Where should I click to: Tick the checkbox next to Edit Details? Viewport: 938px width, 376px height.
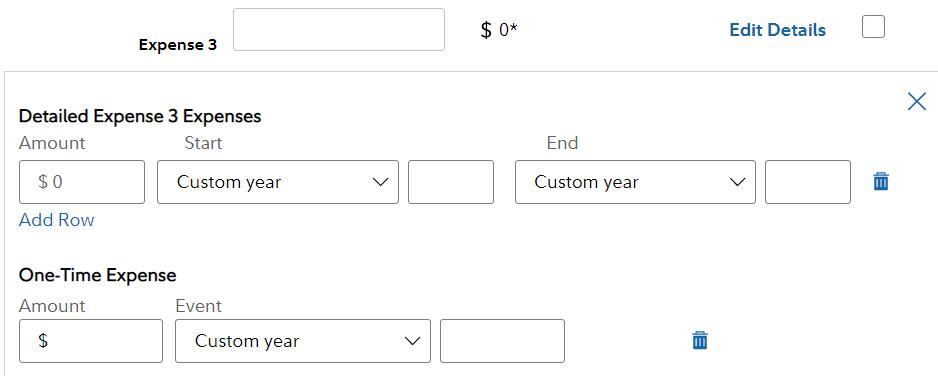click(x=873, y=27)
